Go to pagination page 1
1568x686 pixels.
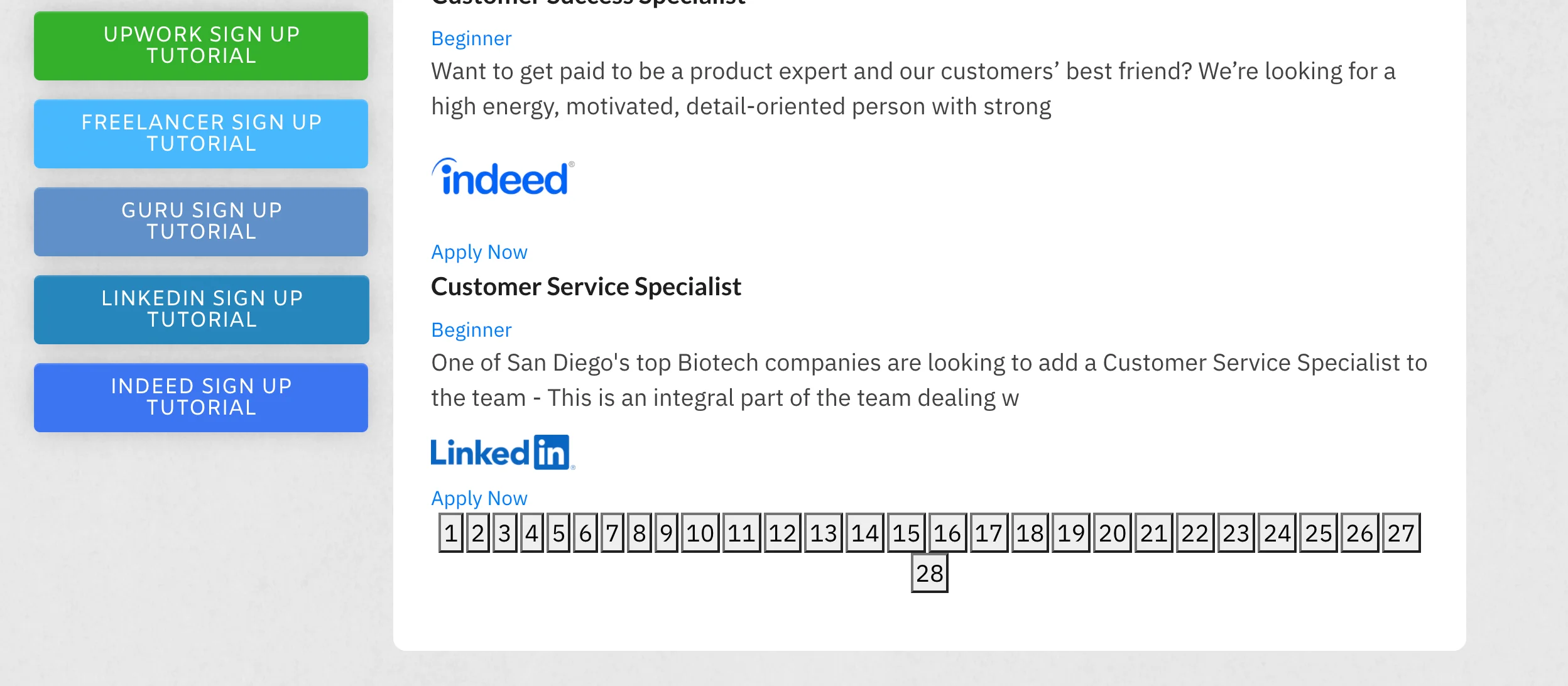[x=450, y=533]
